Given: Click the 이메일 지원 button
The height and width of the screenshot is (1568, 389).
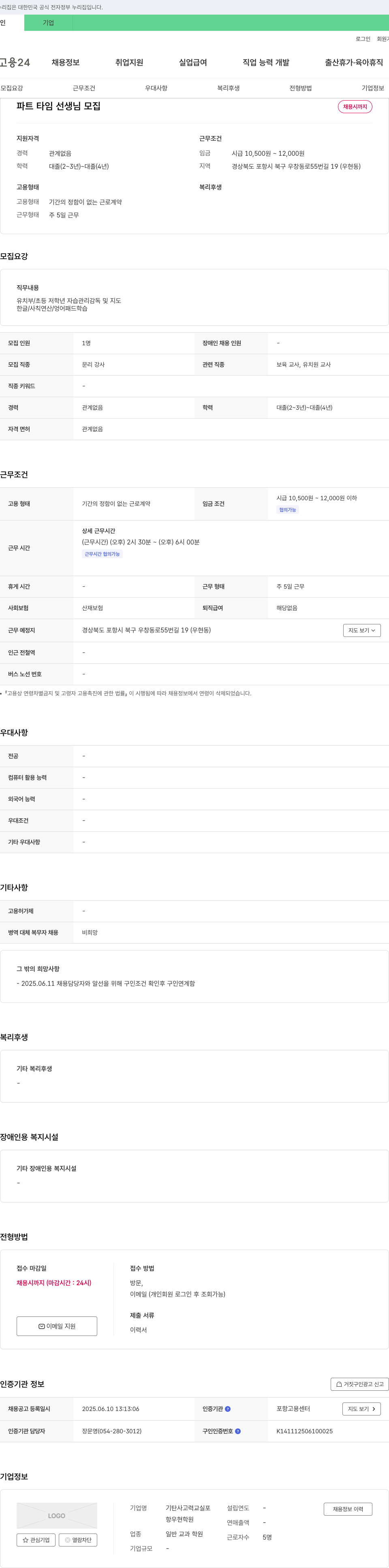Looking at the screenshot, I should 57,1326.
